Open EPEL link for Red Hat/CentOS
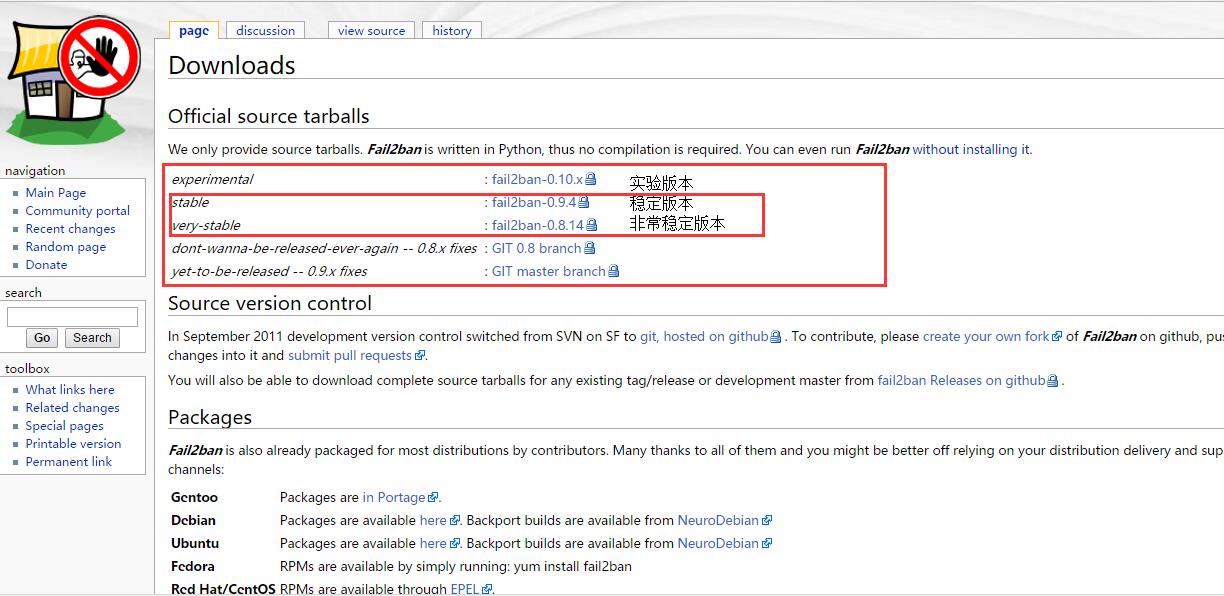Image resolution: width=1224 pixels, height=596 pixels. (465, 589)
